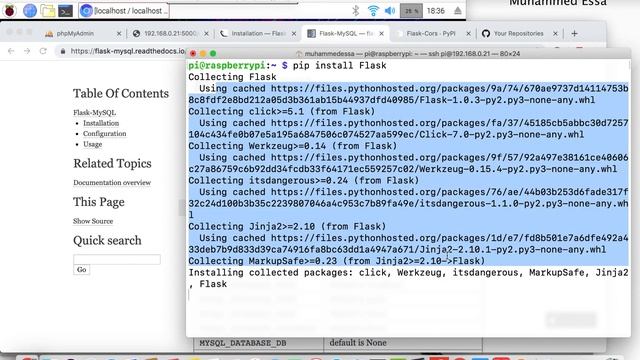Click the 18:36 clock

point(436,11)
